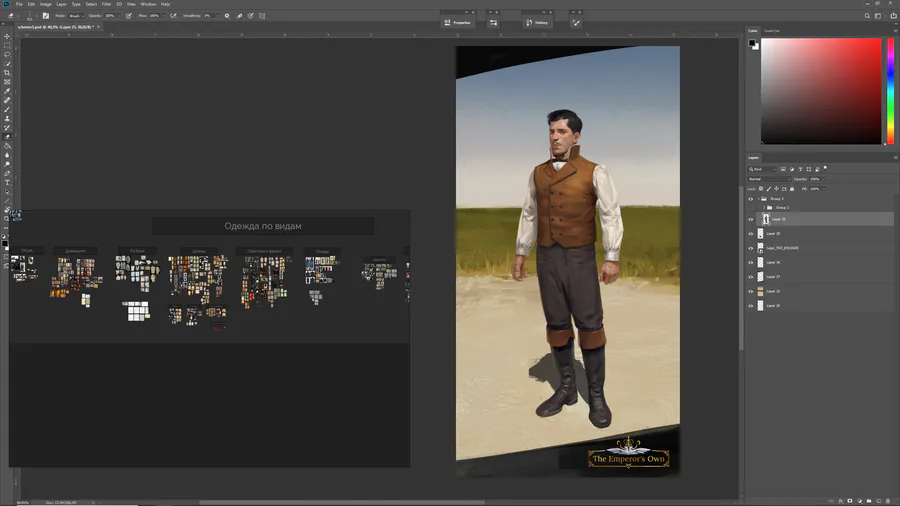Switch to the Swatches tab
The height and width of the screenshot is (506, 900).
point(771,31)
